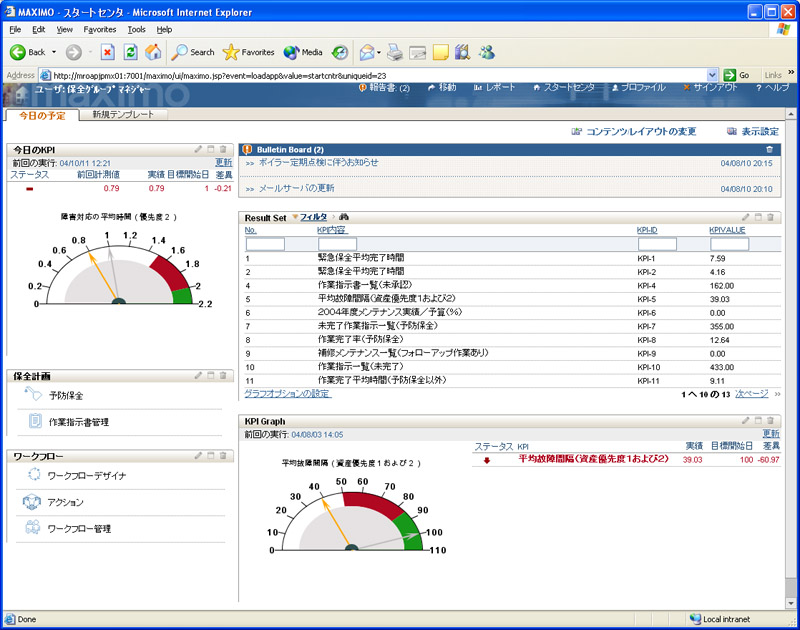
Task: Open bulletin メールサーバの更新
Action: point(296,188)
